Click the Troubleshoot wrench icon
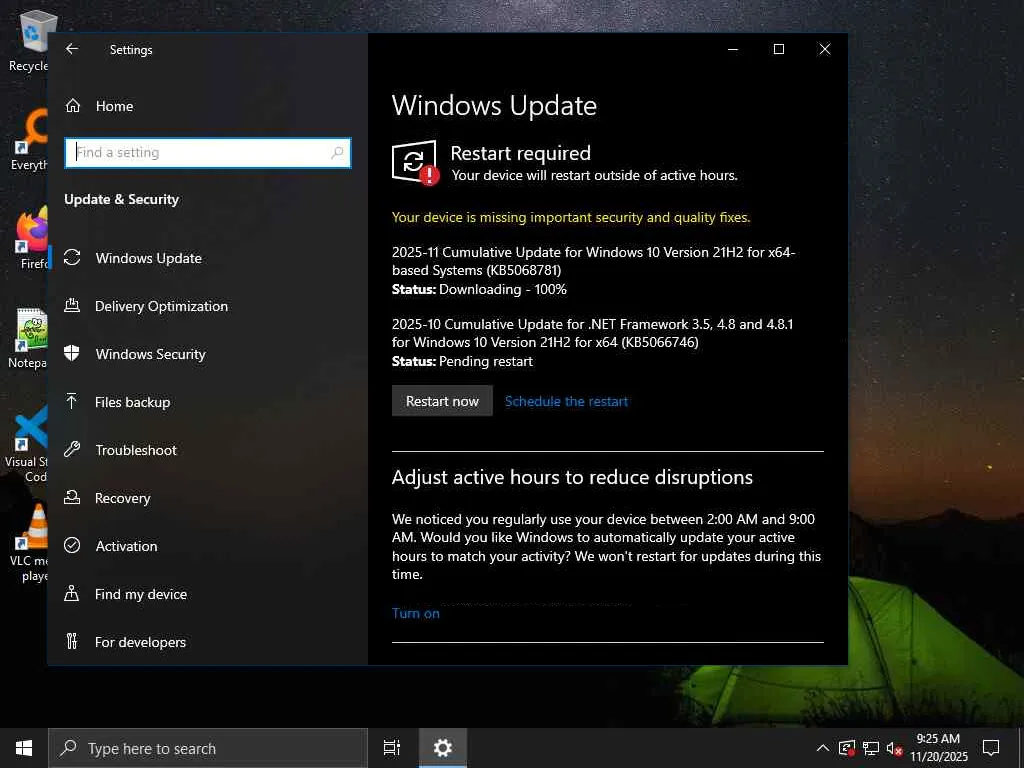Screen dimensions: 1024x768 click(x=72, y=449)
